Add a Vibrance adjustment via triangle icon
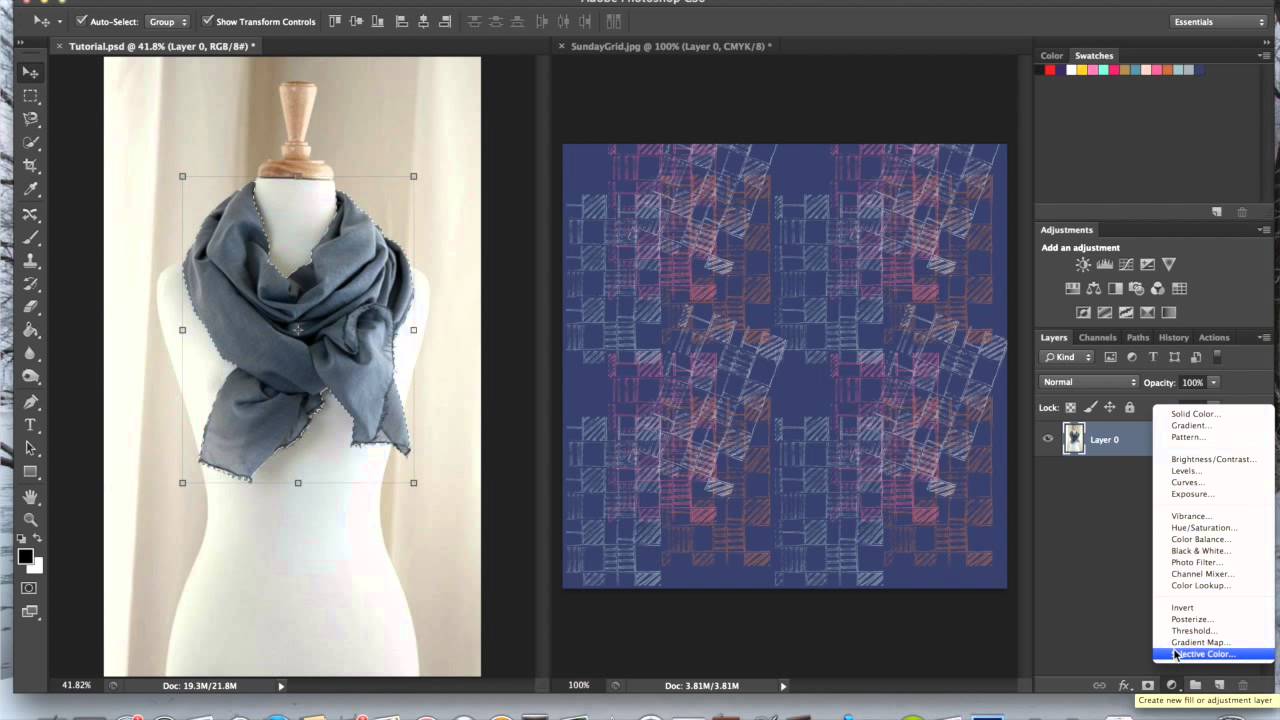The width and height of the screenshot is (1280, 720). point(1169,265)
